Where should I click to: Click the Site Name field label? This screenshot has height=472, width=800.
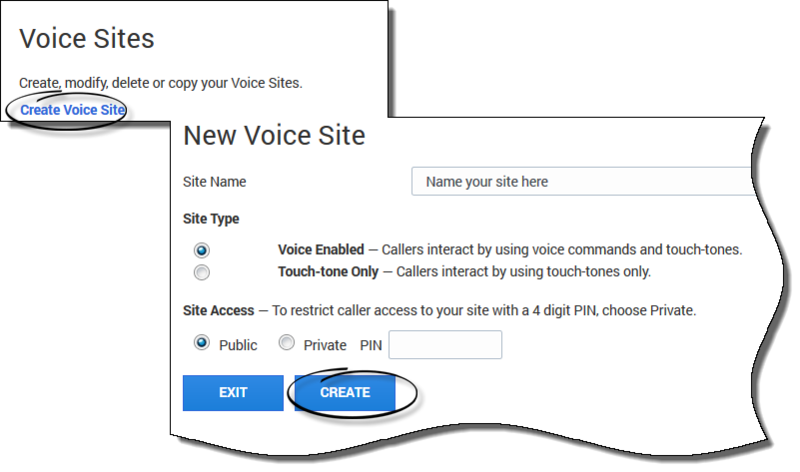click(214, 182)
